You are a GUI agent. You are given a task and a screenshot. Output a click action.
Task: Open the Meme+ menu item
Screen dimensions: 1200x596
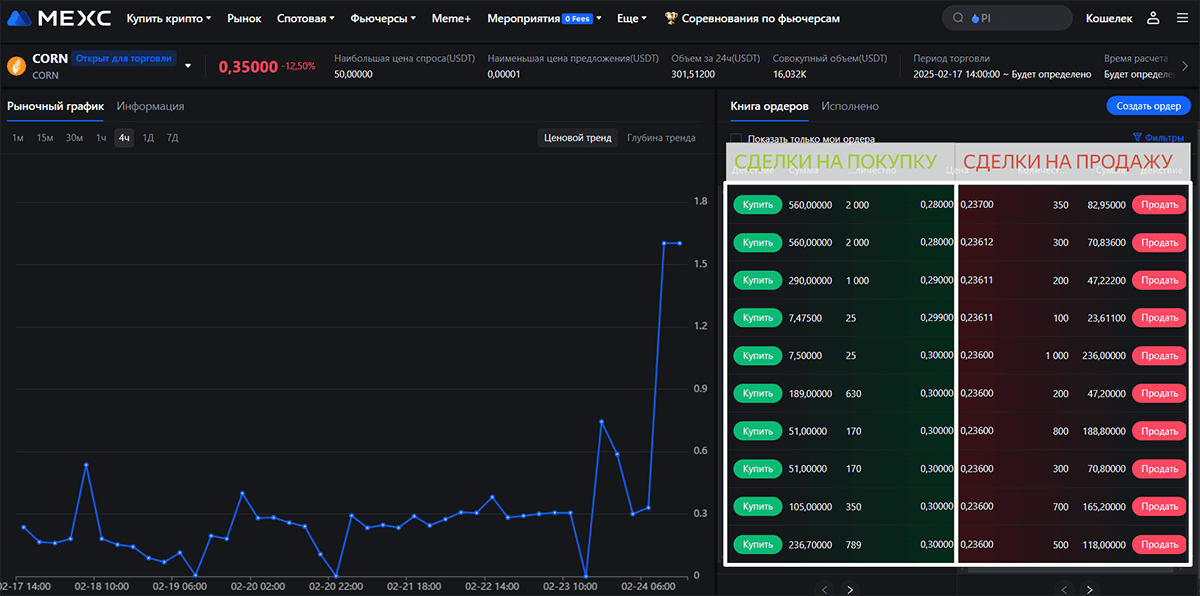click(x=451, y=18)
